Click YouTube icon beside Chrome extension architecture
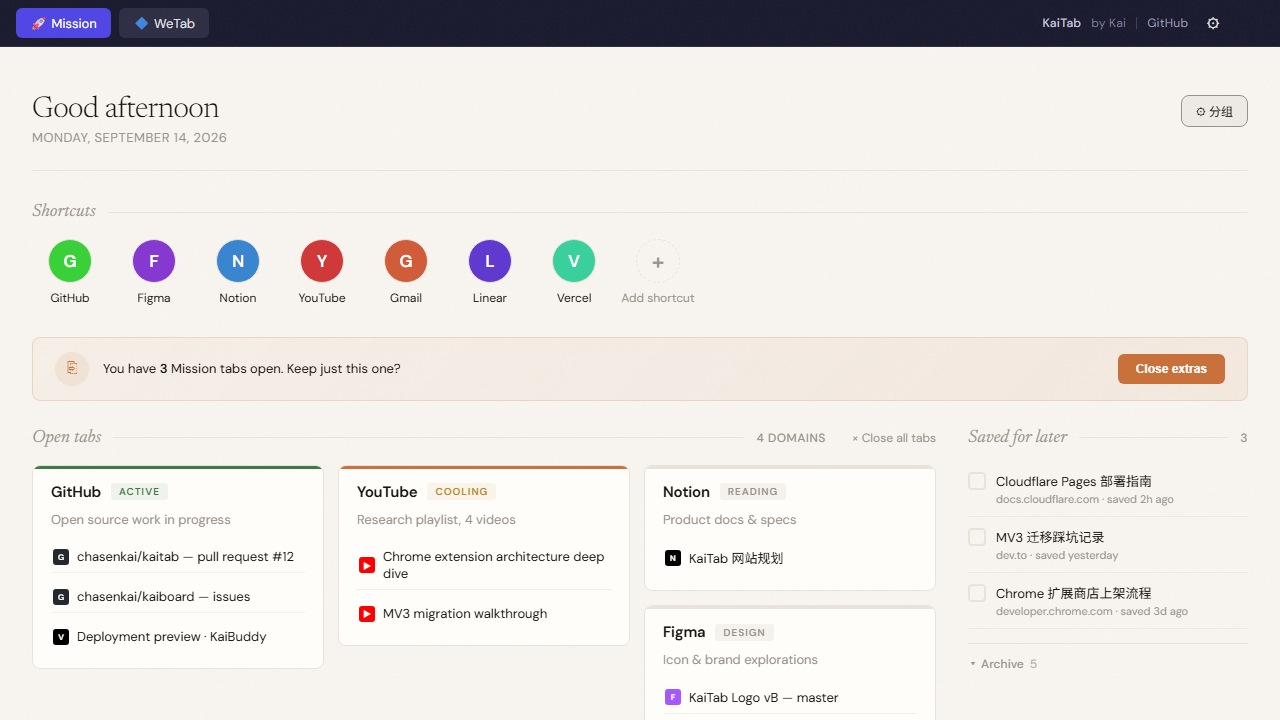The image size is (1280, 720). [367, 565]
